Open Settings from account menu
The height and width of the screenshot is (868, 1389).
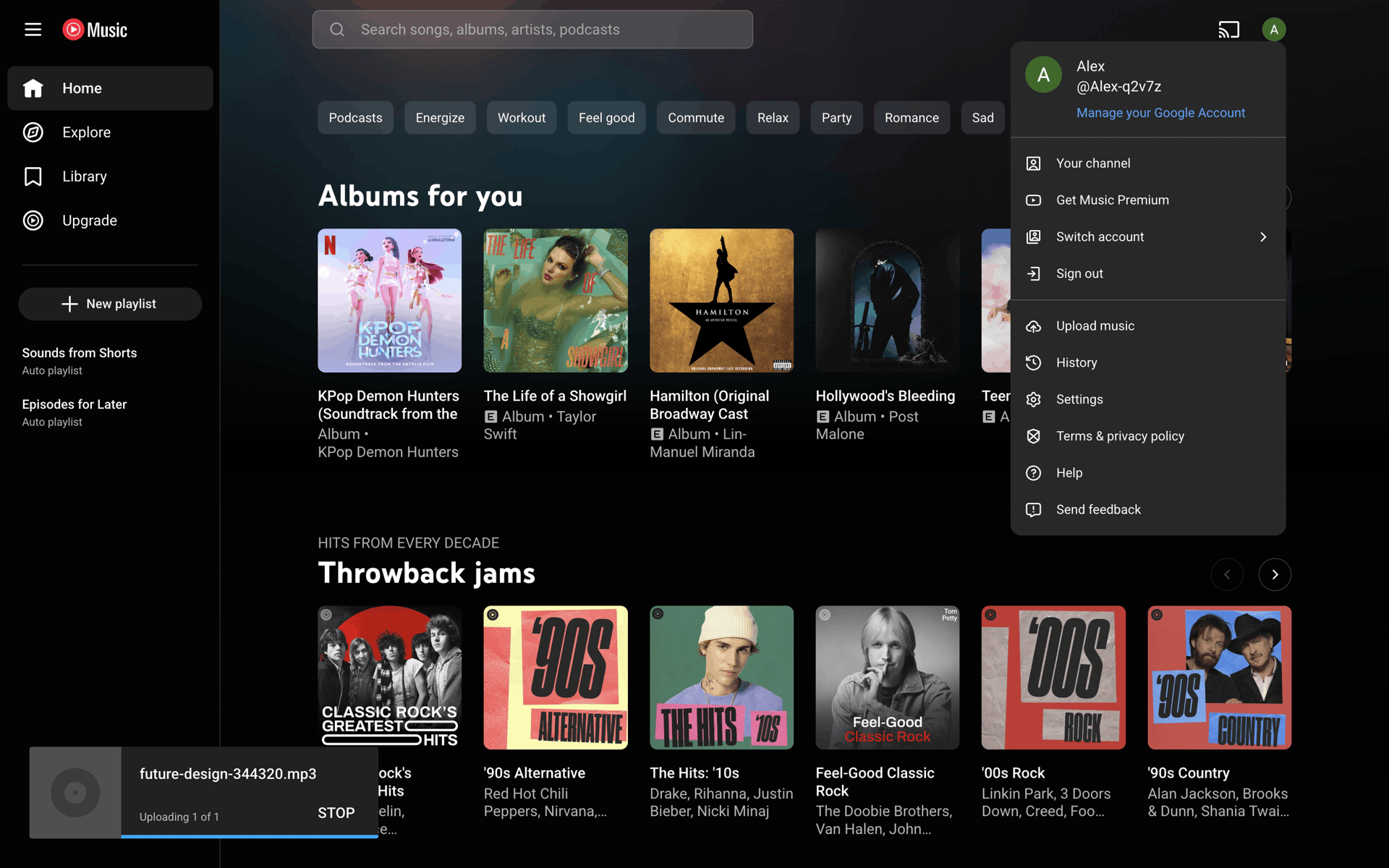(1148, 399)
